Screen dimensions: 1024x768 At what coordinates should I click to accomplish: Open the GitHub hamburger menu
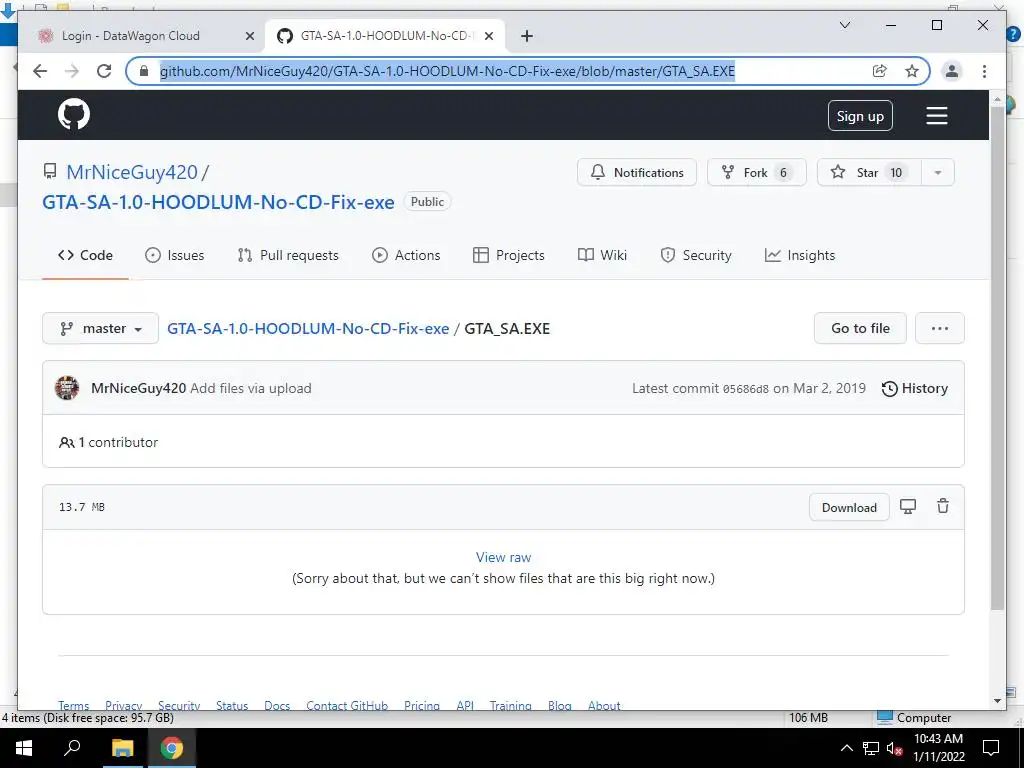936,116
